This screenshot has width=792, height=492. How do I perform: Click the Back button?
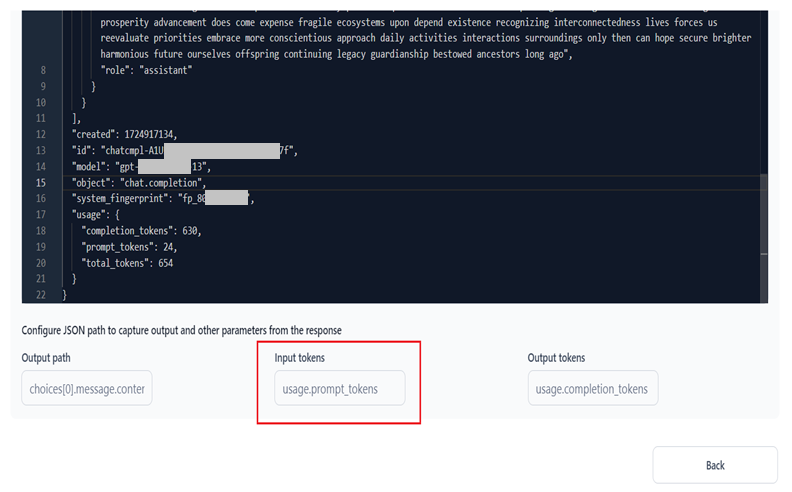tap(714, 465)
